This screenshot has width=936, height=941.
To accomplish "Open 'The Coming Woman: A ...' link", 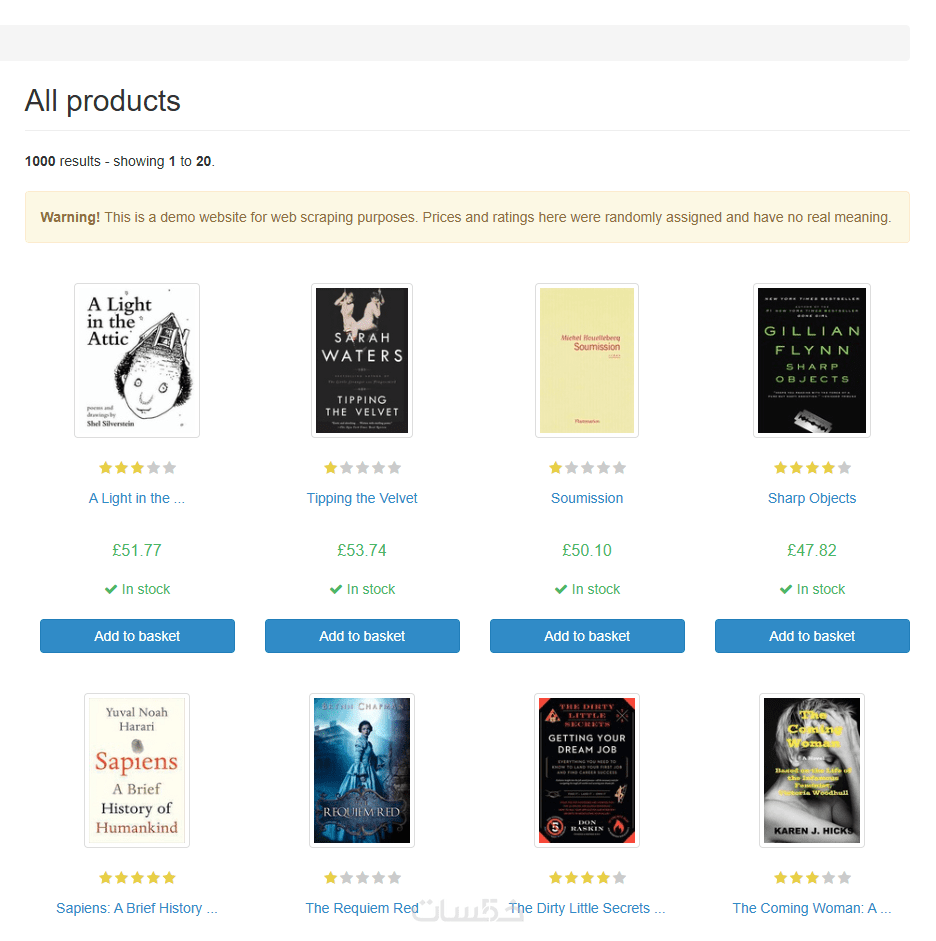I will click(x=812, y=908).
